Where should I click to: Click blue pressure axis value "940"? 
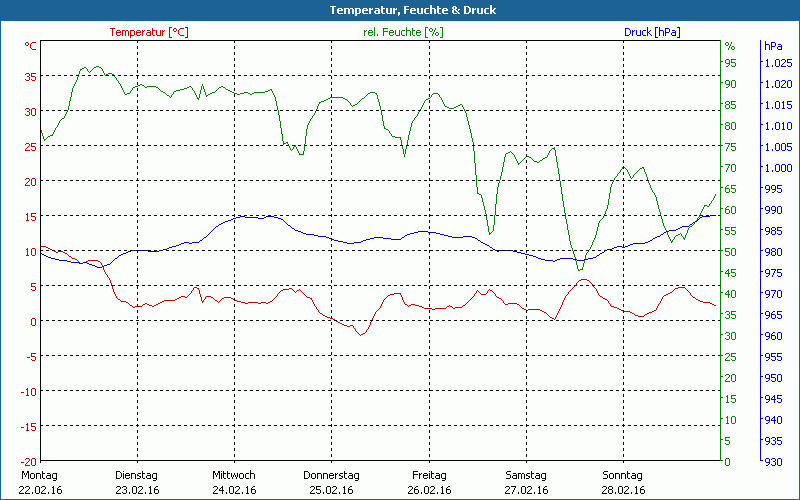(x=773, y=420)
